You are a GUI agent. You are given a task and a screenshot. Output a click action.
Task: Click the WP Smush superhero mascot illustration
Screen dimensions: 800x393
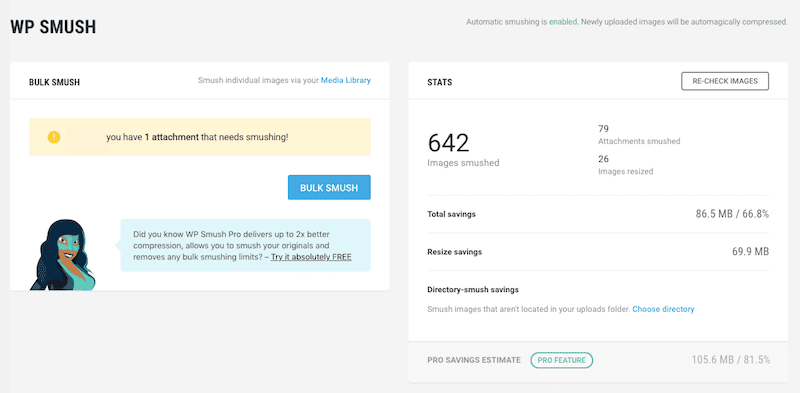point(62,255)
